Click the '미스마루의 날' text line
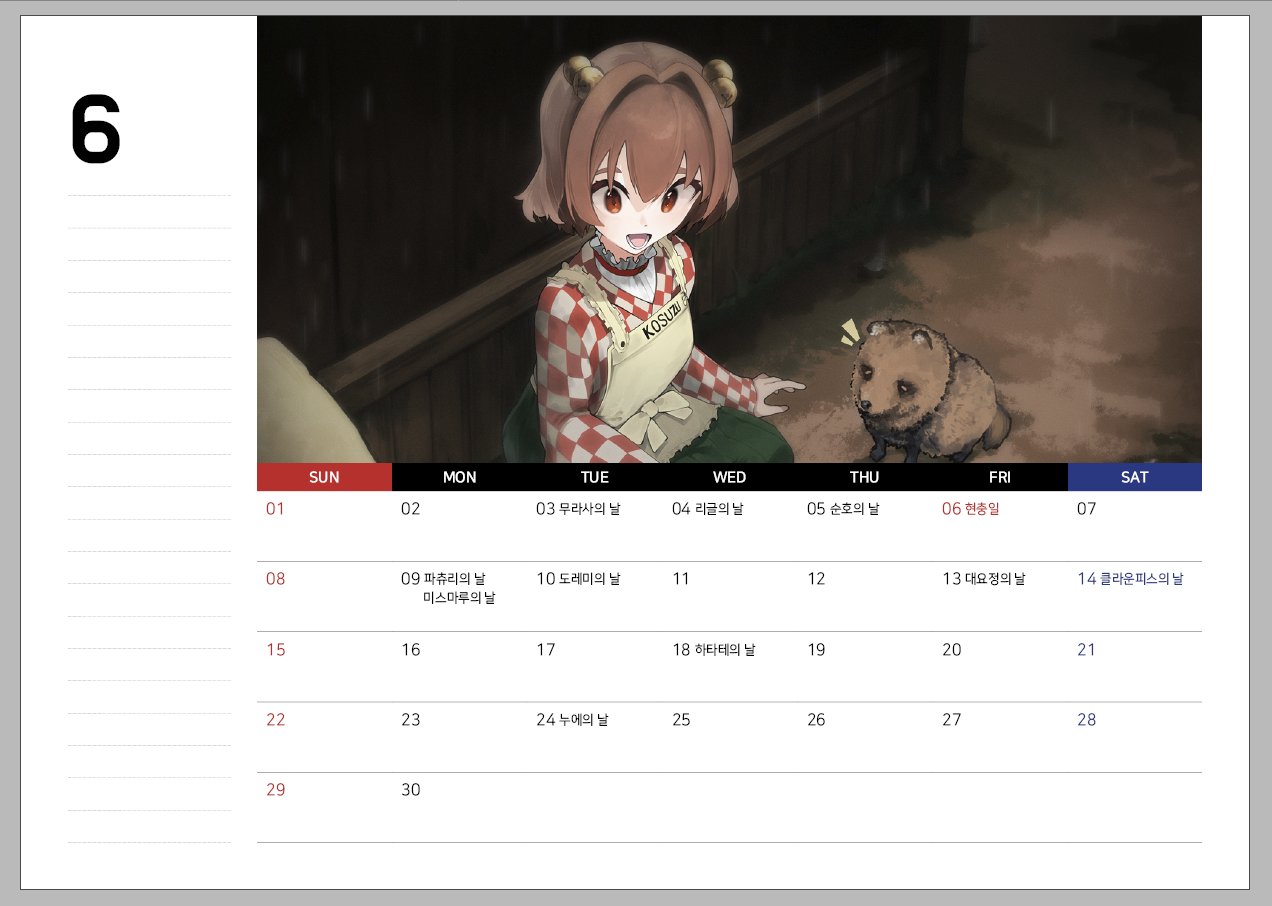 (x=459, y=598)
